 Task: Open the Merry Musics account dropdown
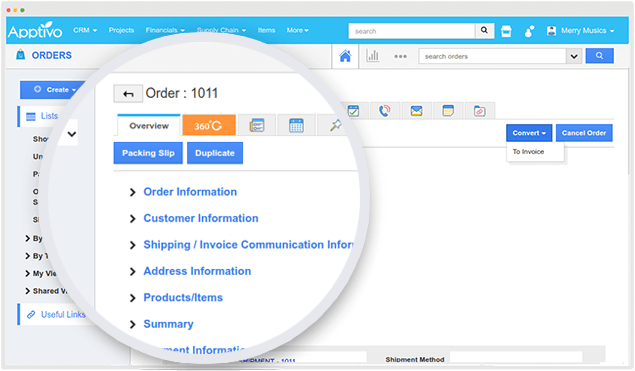point(580,31)
